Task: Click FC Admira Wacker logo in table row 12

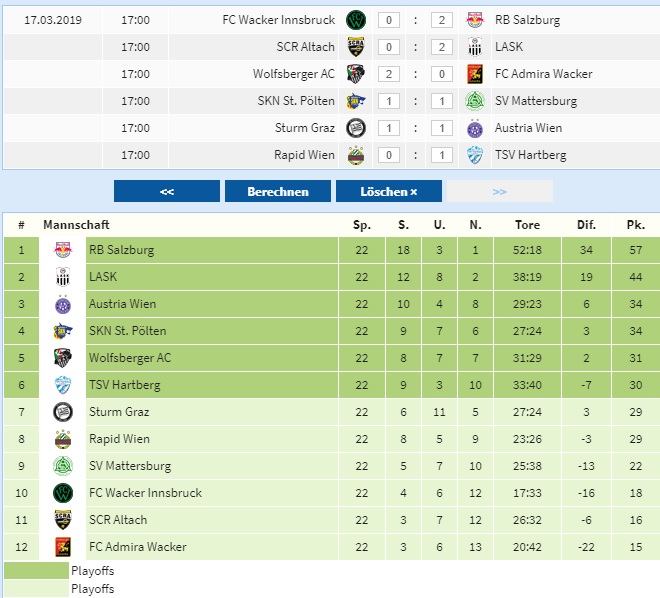Action: point(63,547)
